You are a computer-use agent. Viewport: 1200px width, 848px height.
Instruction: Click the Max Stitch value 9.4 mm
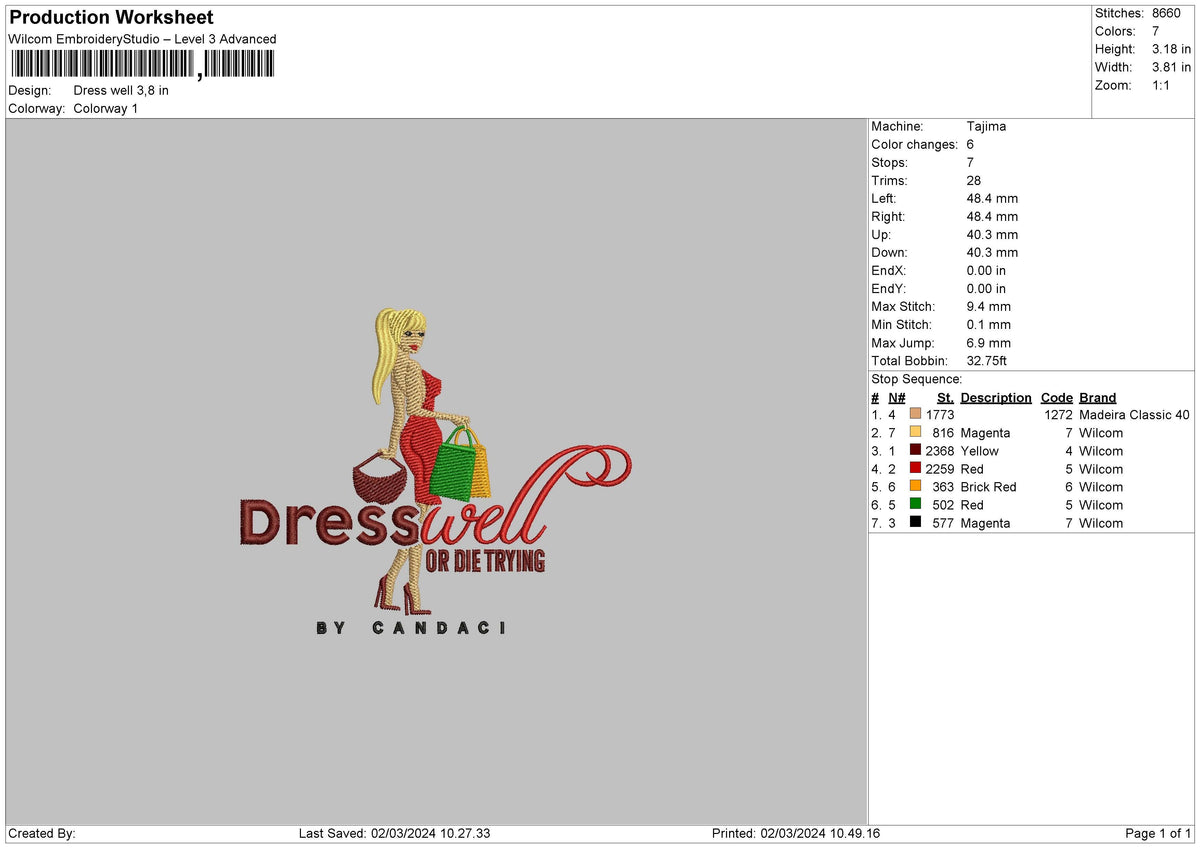coord(989,306)
